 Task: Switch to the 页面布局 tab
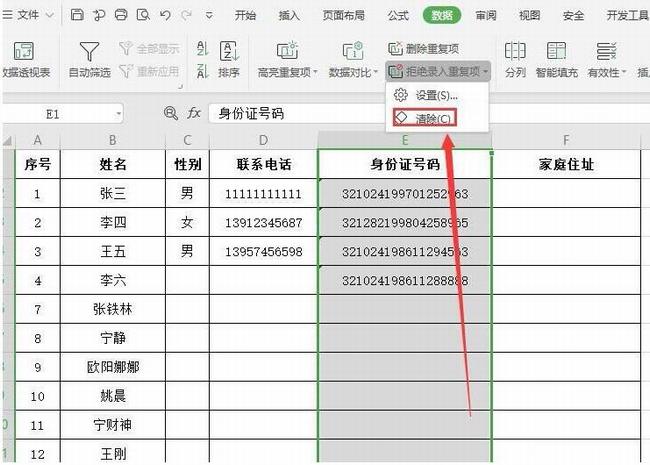[x=344, y=15]
